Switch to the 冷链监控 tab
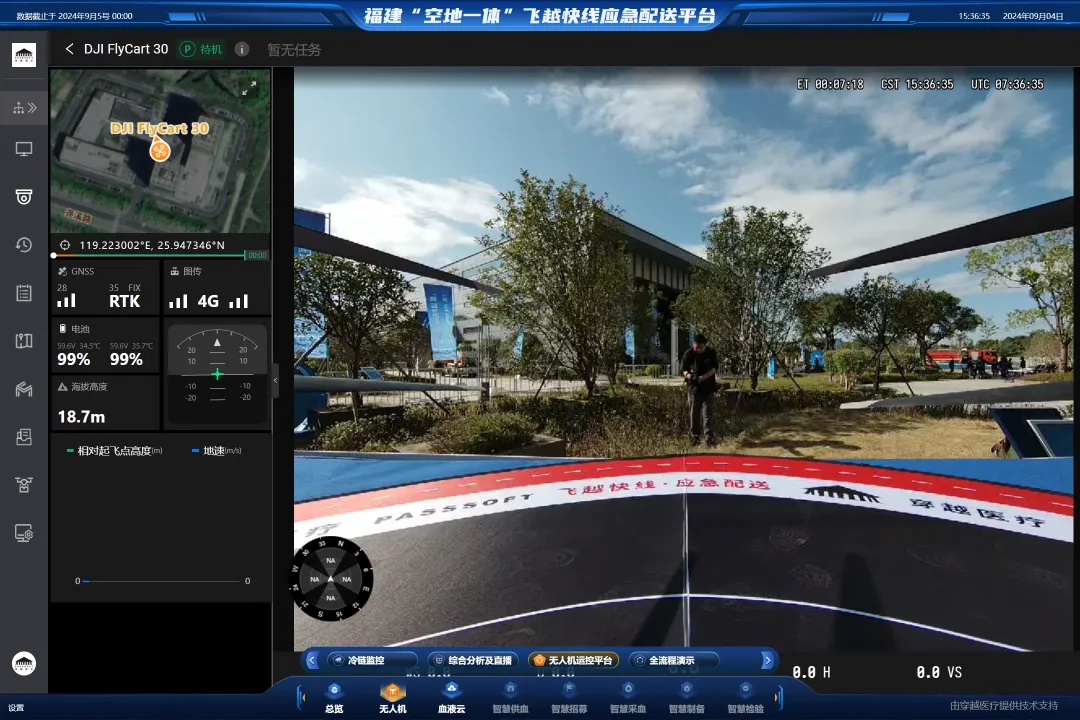 pyautogui.click(x=372, y=660)
